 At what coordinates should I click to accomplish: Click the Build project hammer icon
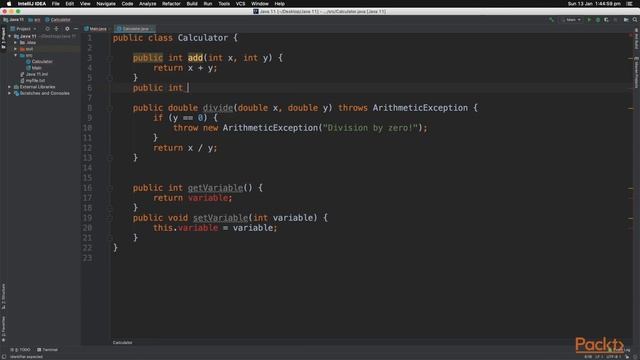[551, 20]
